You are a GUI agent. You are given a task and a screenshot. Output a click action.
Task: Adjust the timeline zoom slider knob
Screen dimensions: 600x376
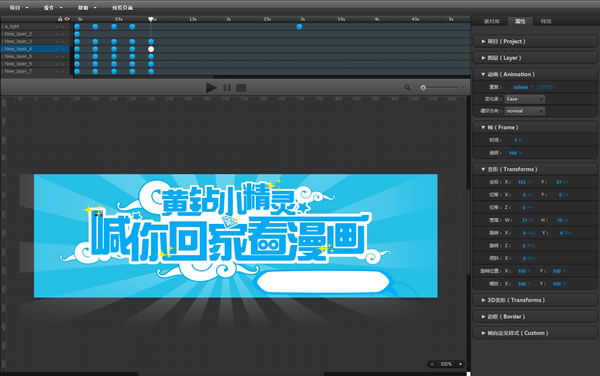coord(423,88)
